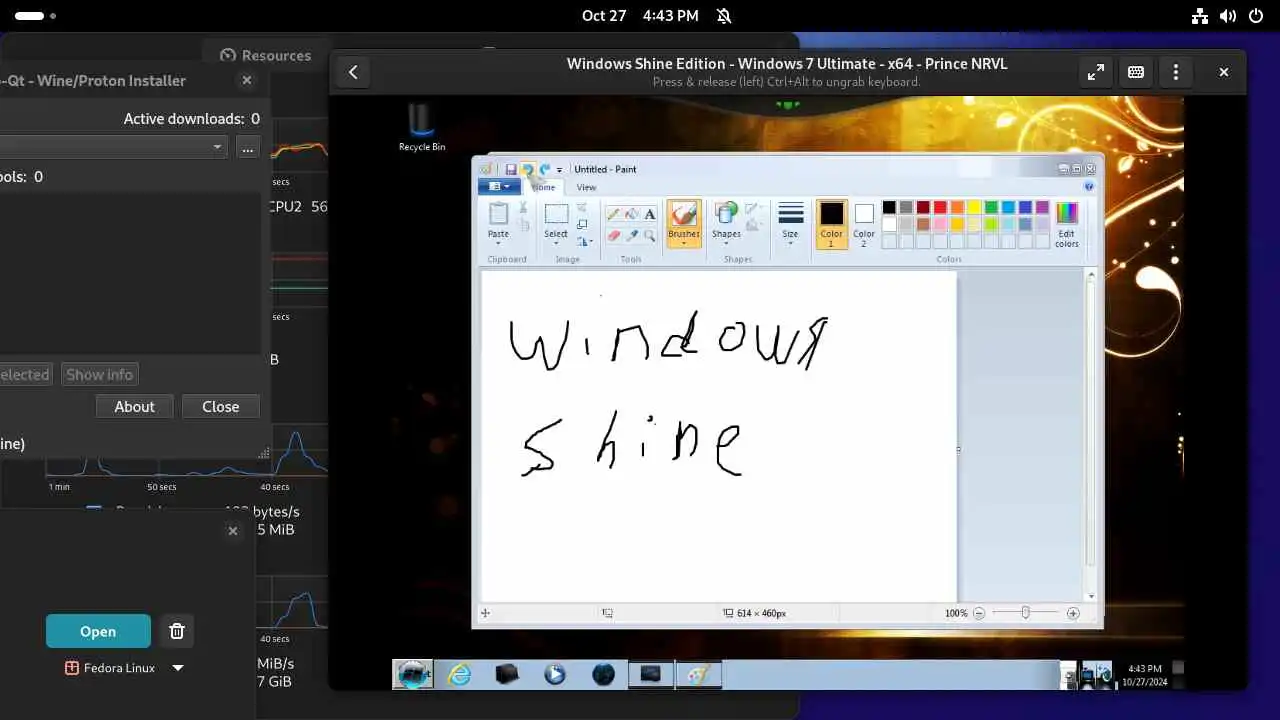Go back using the VM viewer arrow
1280x720 pixels.
353,72
